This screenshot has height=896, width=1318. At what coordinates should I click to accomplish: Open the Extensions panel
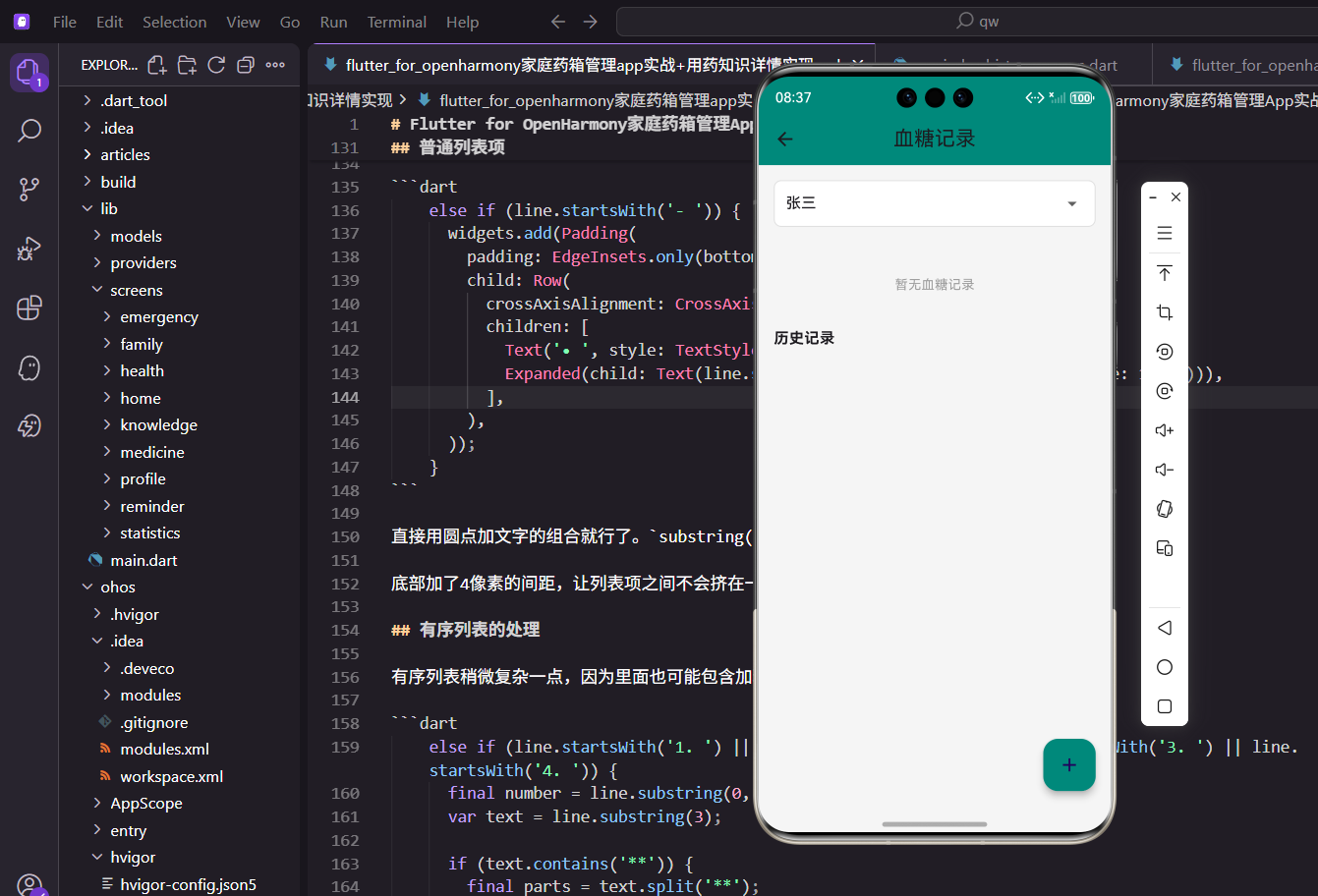[x=29, y=308]
